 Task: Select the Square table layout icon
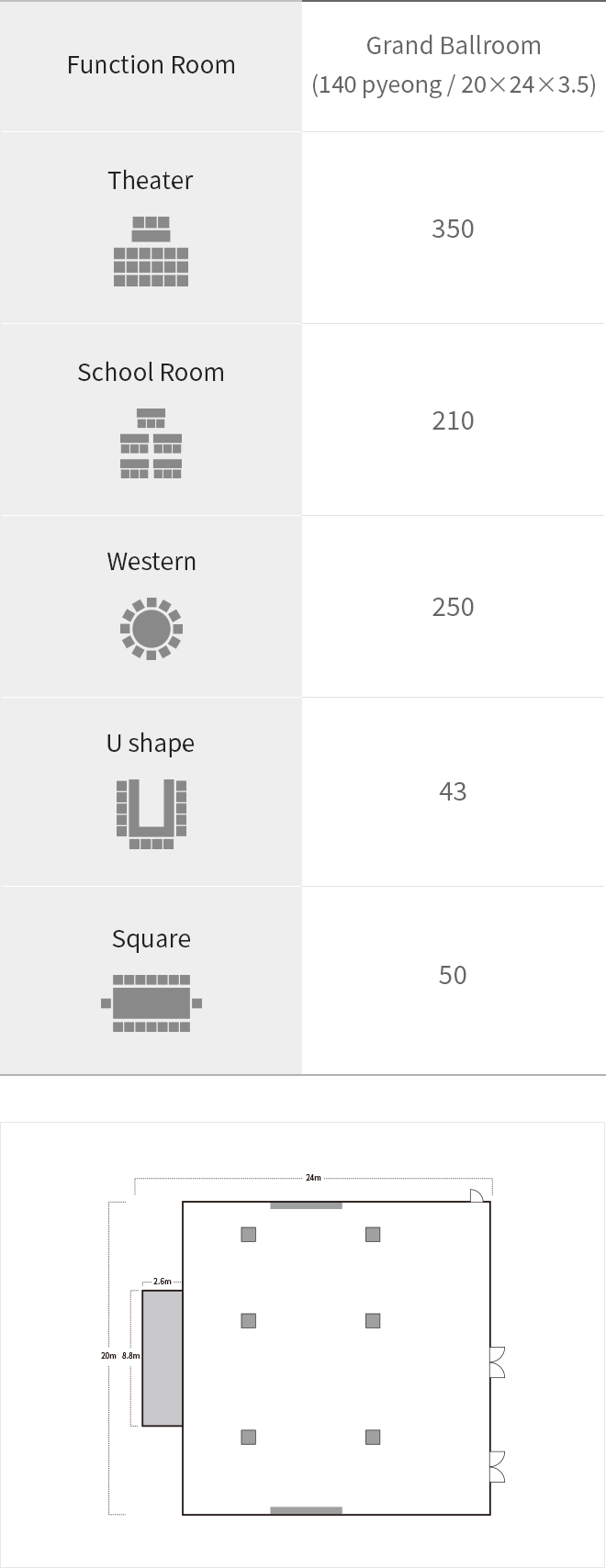tap(151, 1003)
